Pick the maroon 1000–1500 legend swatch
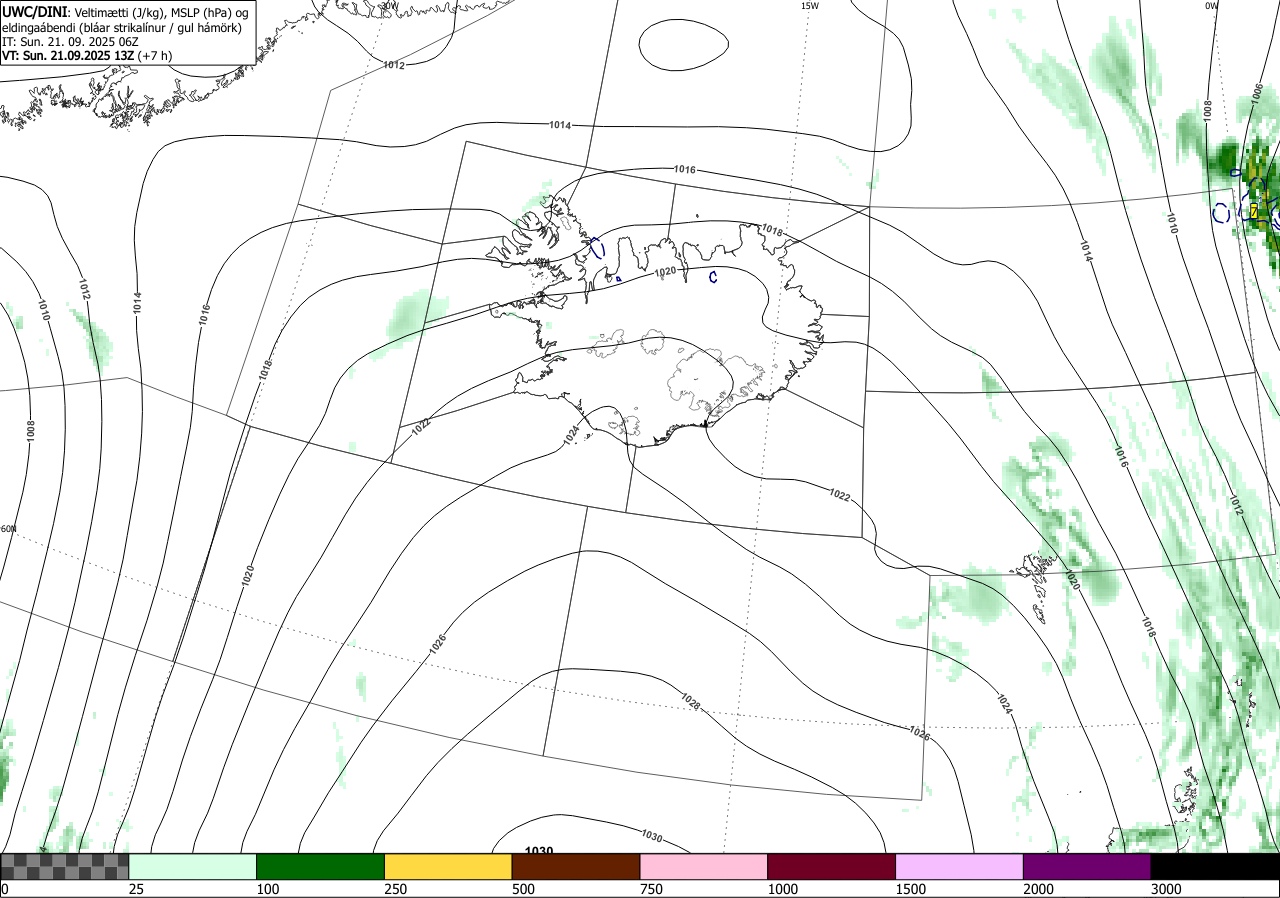The image size is (1280, 898). (x=832, y=866)
